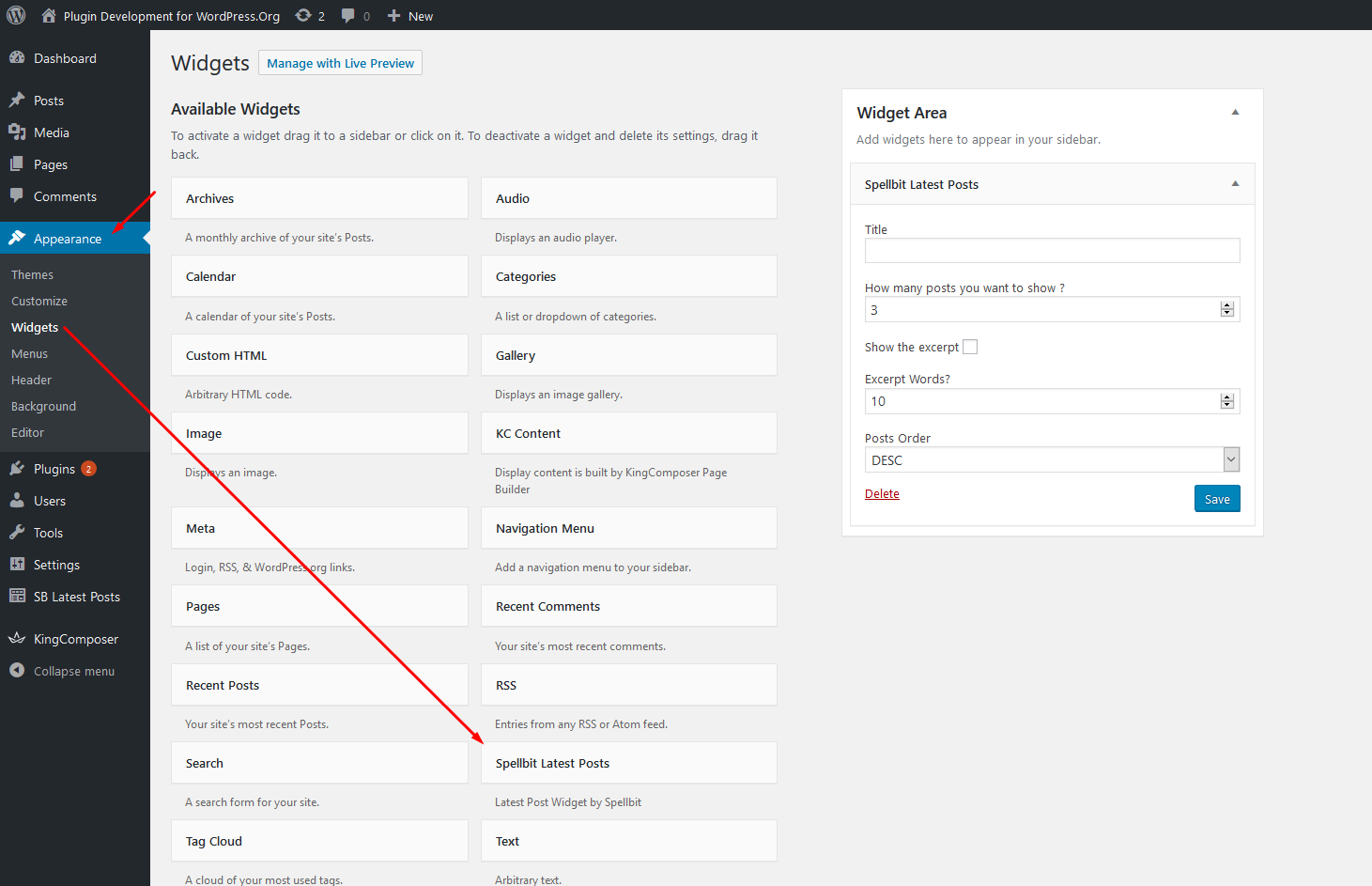
Task: Click the WordPress logo icon
Action: coord(16,15)
